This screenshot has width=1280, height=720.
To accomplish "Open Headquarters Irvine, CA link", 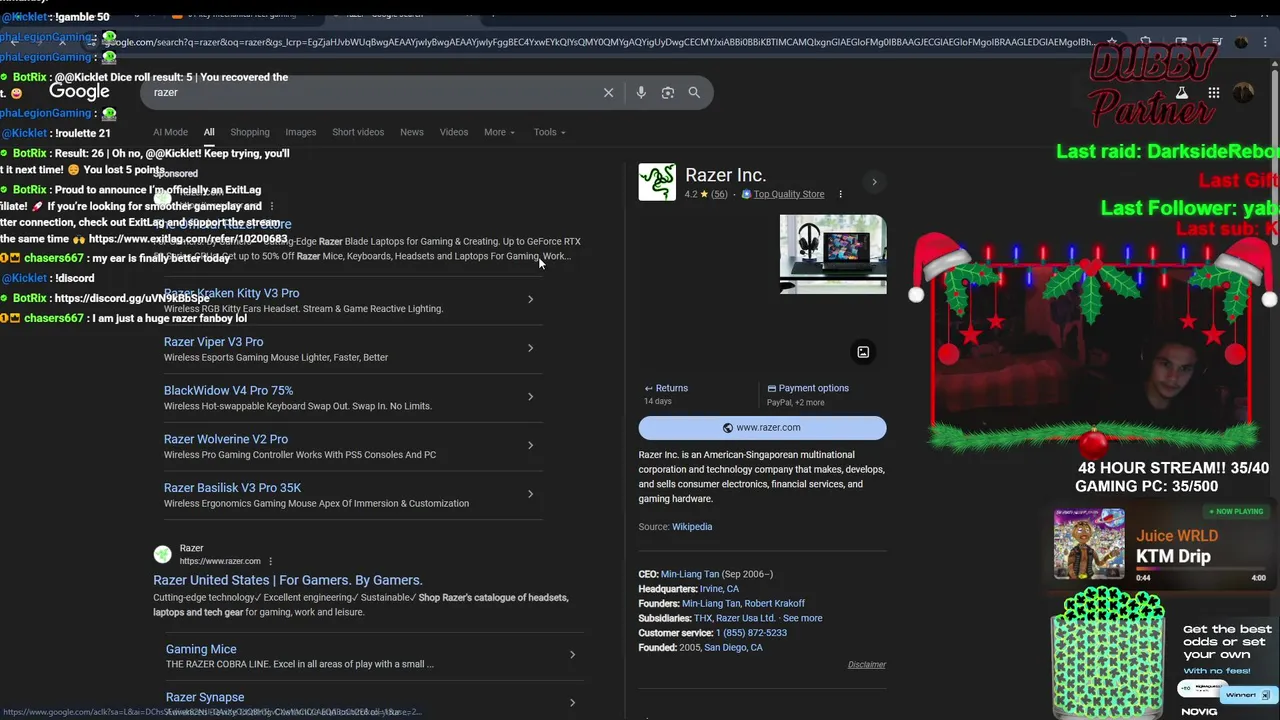I will pyautogui.click(x=719, y=589).
